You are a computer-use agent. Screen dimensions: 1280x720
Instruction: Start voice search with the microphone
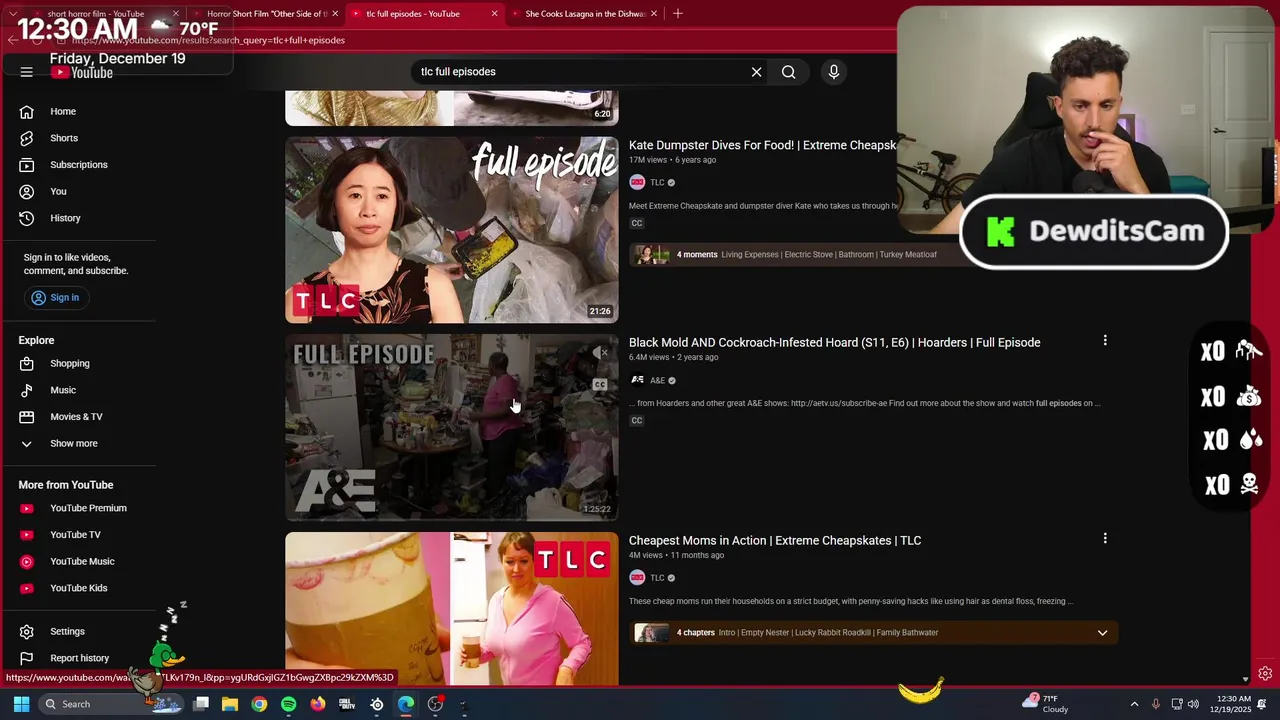833,72
